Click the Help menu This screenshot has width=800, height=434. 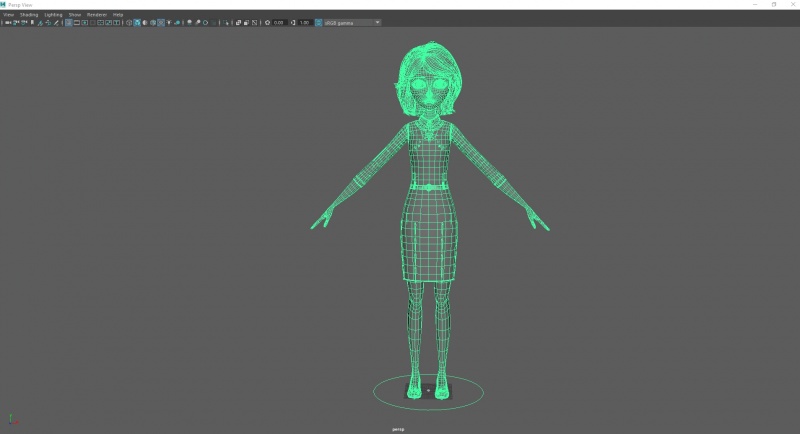(118, 15)
